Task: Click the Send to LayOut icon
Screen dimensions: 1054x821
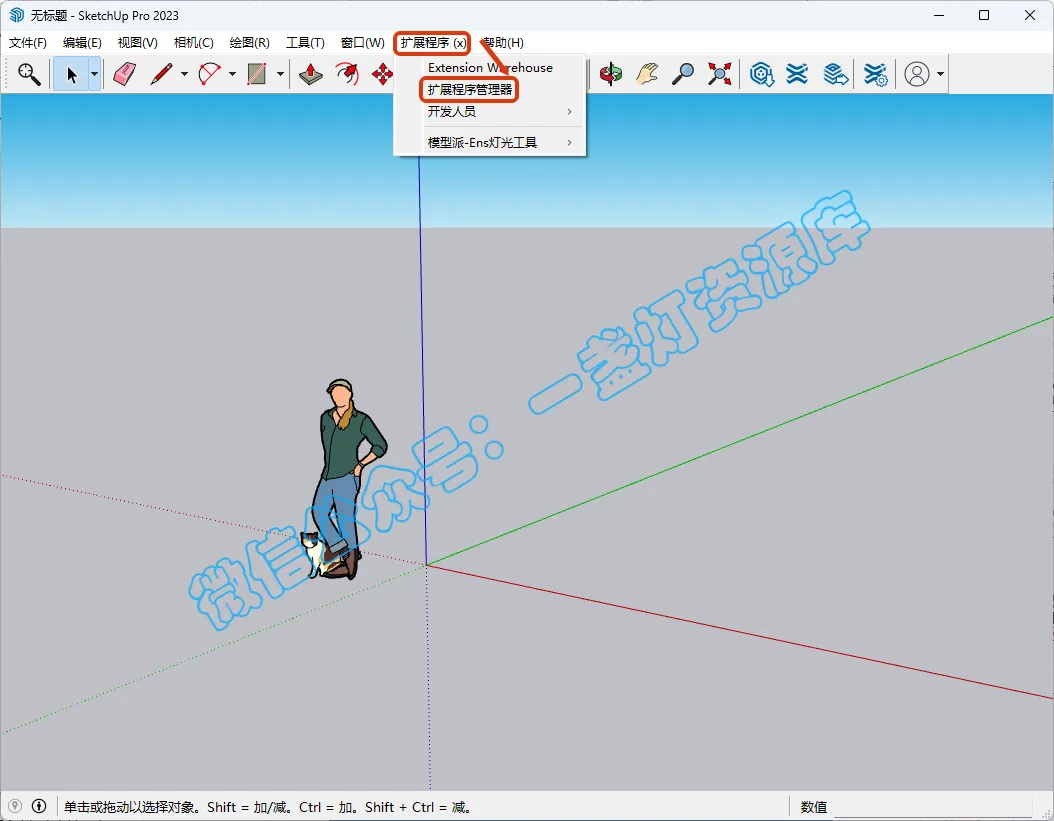Action: point(836,74)
